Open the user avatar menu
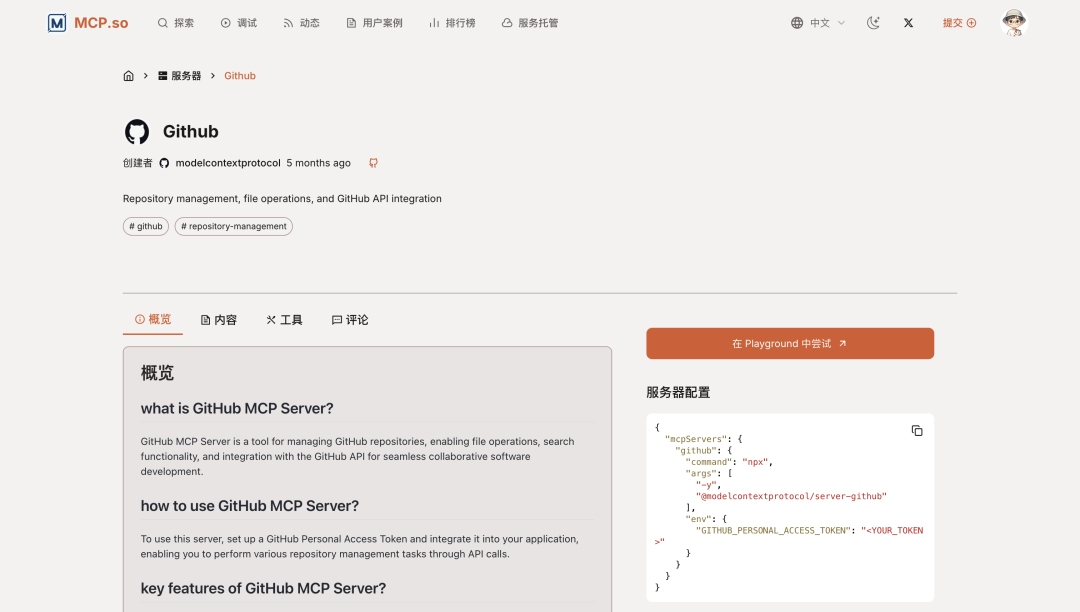 pos(1014,23)
